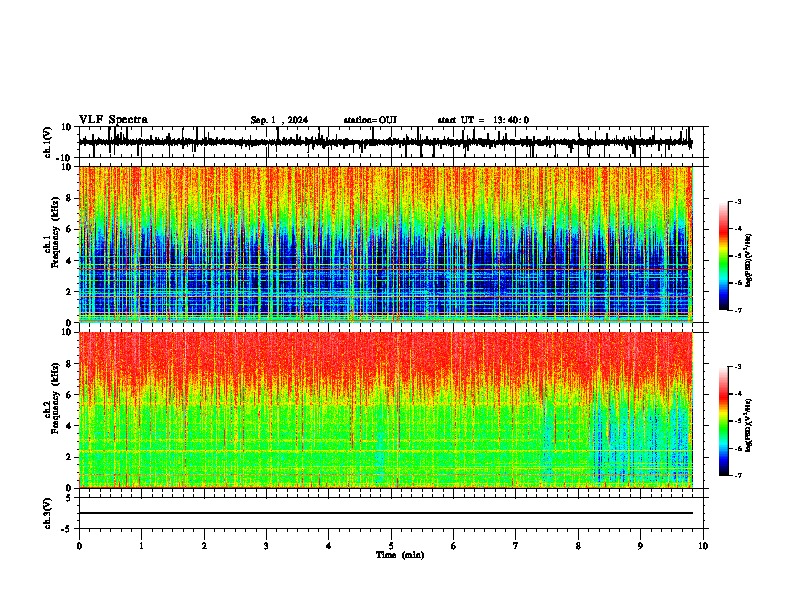The width and height of the screenshot is (792, 612).
Task: Click time axis tick label "1"
Action: (x=141, y=546)
